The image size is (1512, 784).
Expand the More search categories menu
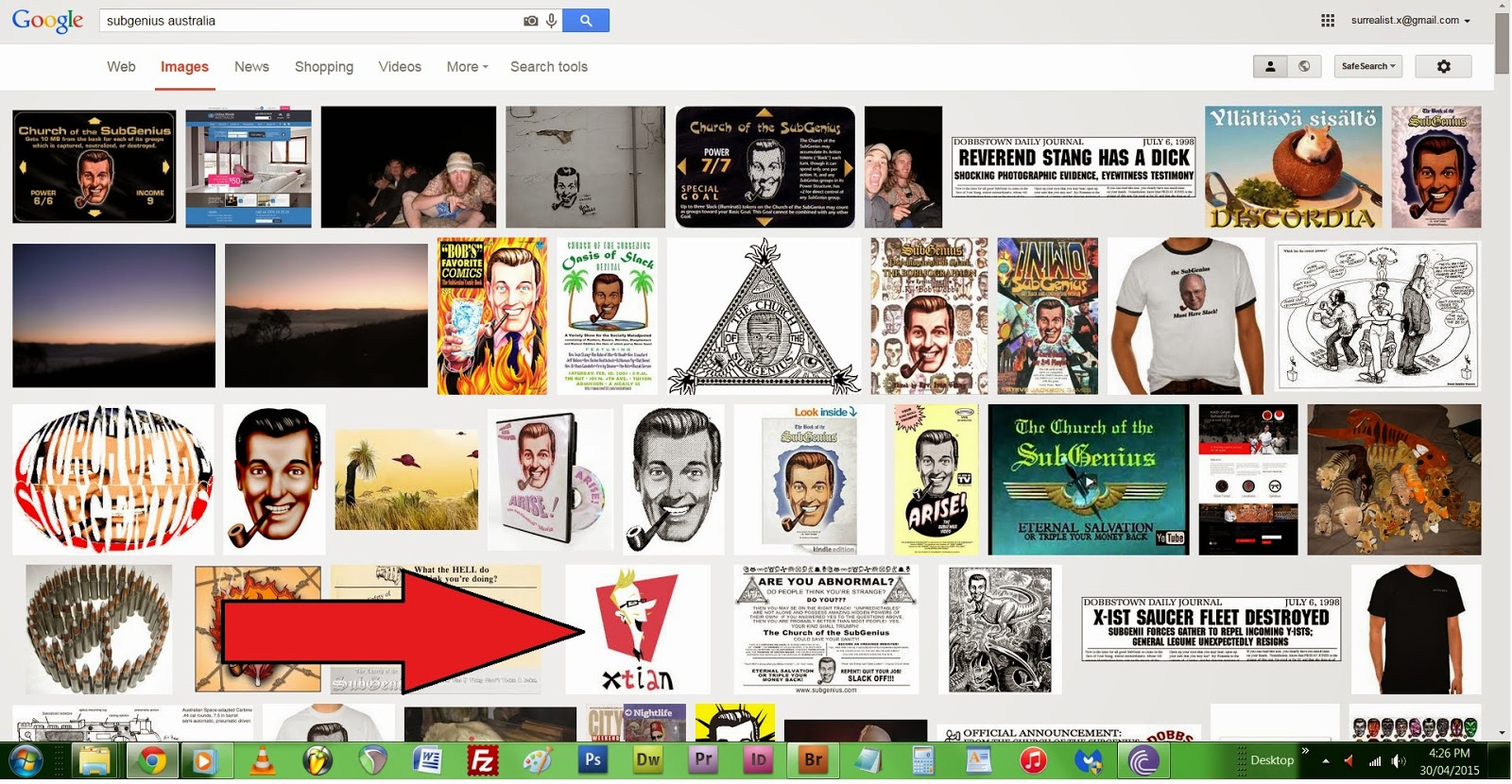468,67
